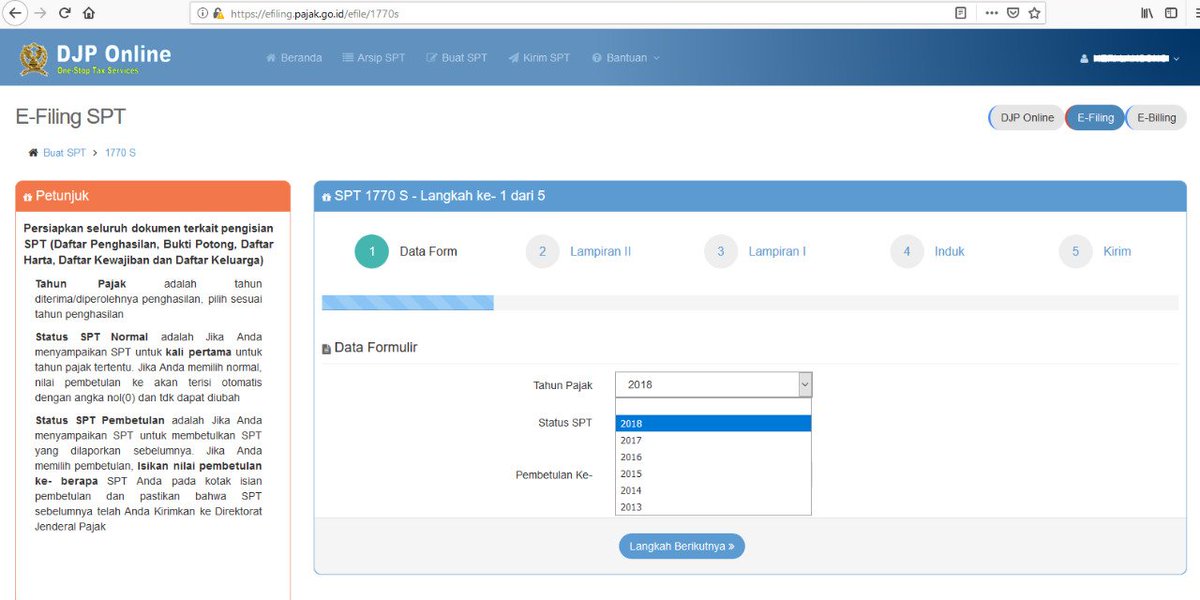Select step 1 Data Form
1200x600 pixels.
pyautogui.click(x=407, y=251)
